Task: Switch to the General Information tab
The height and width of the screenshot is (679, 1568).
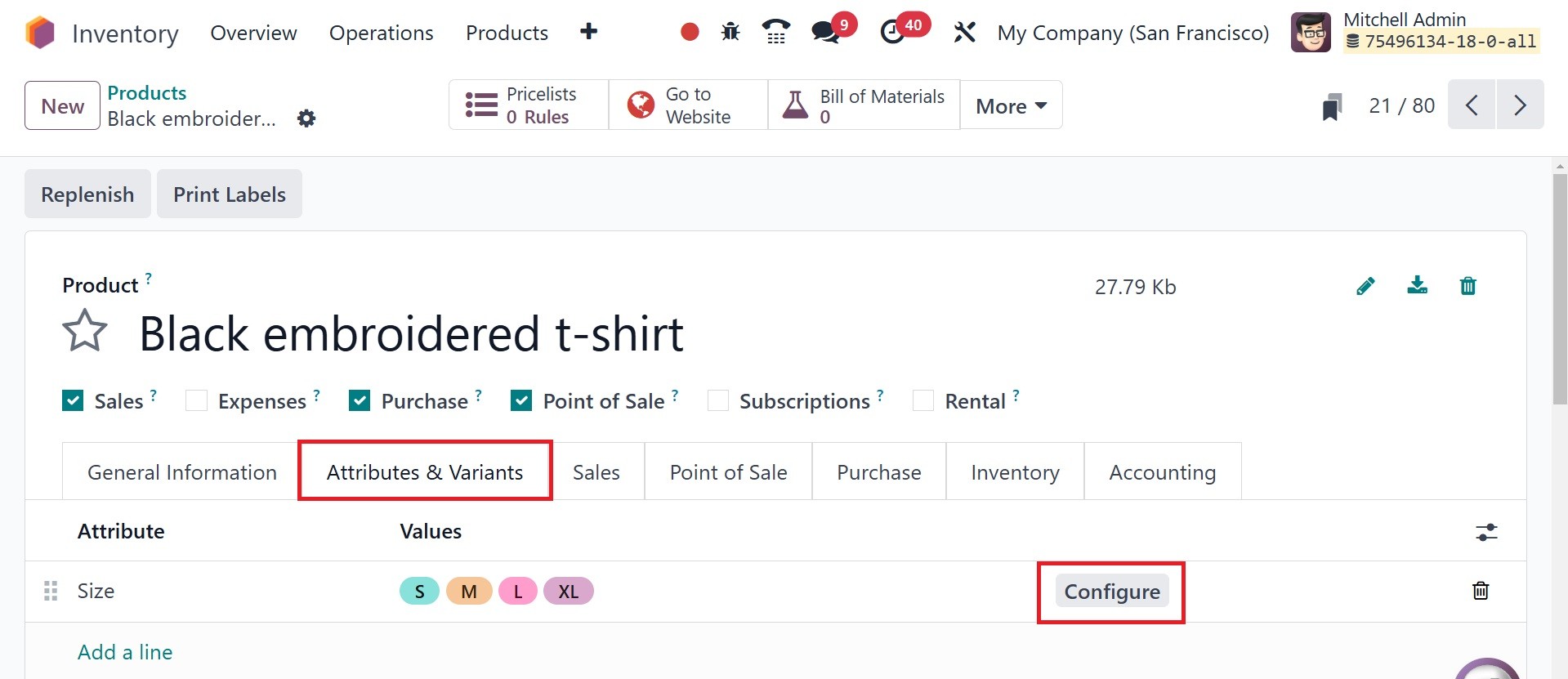Action: click(181, 472)
